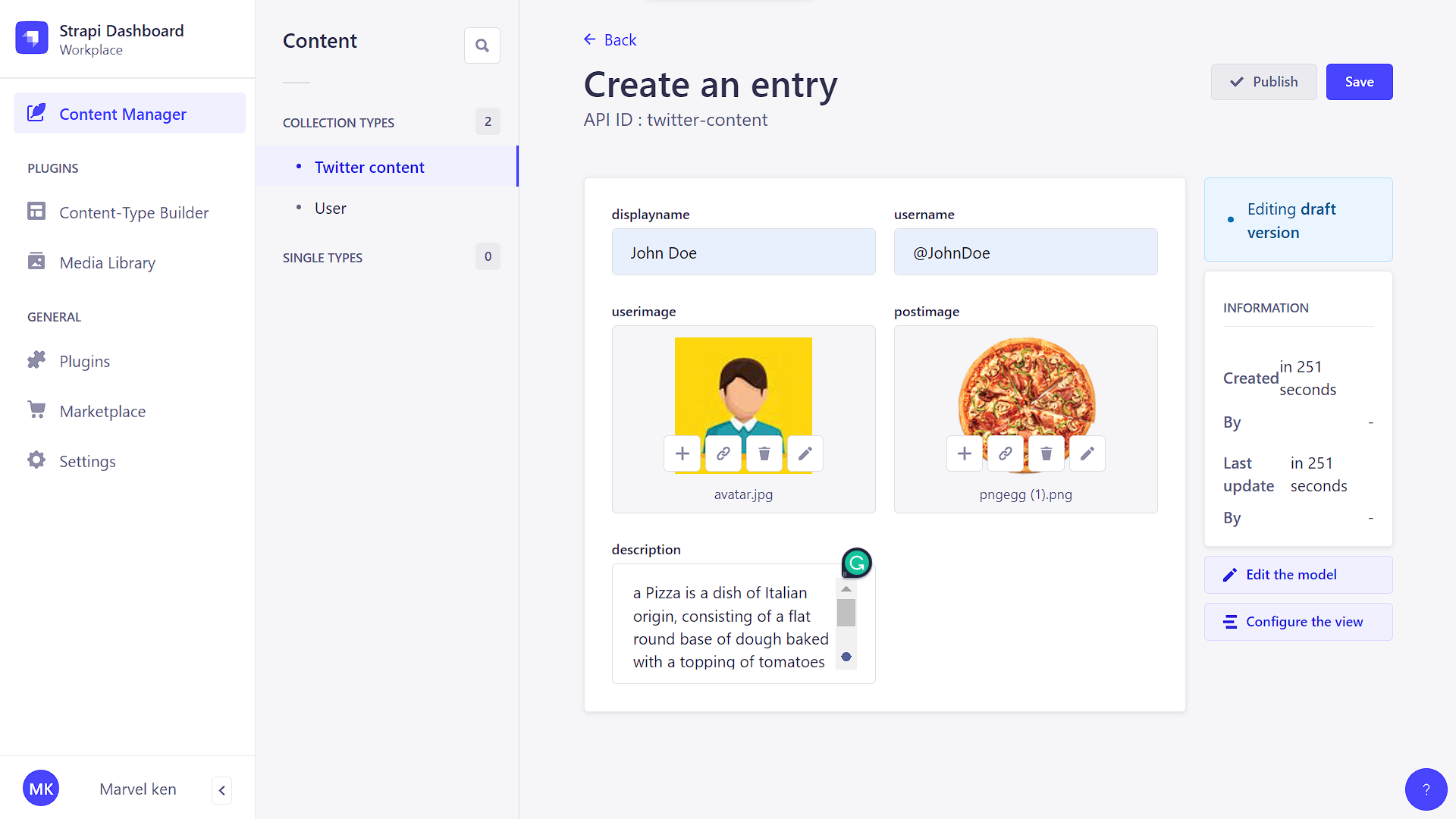Viewport: 1456px width, 819px height.
Task: Click the description scrollbar thumb
Action: click(x=846, y=613)
